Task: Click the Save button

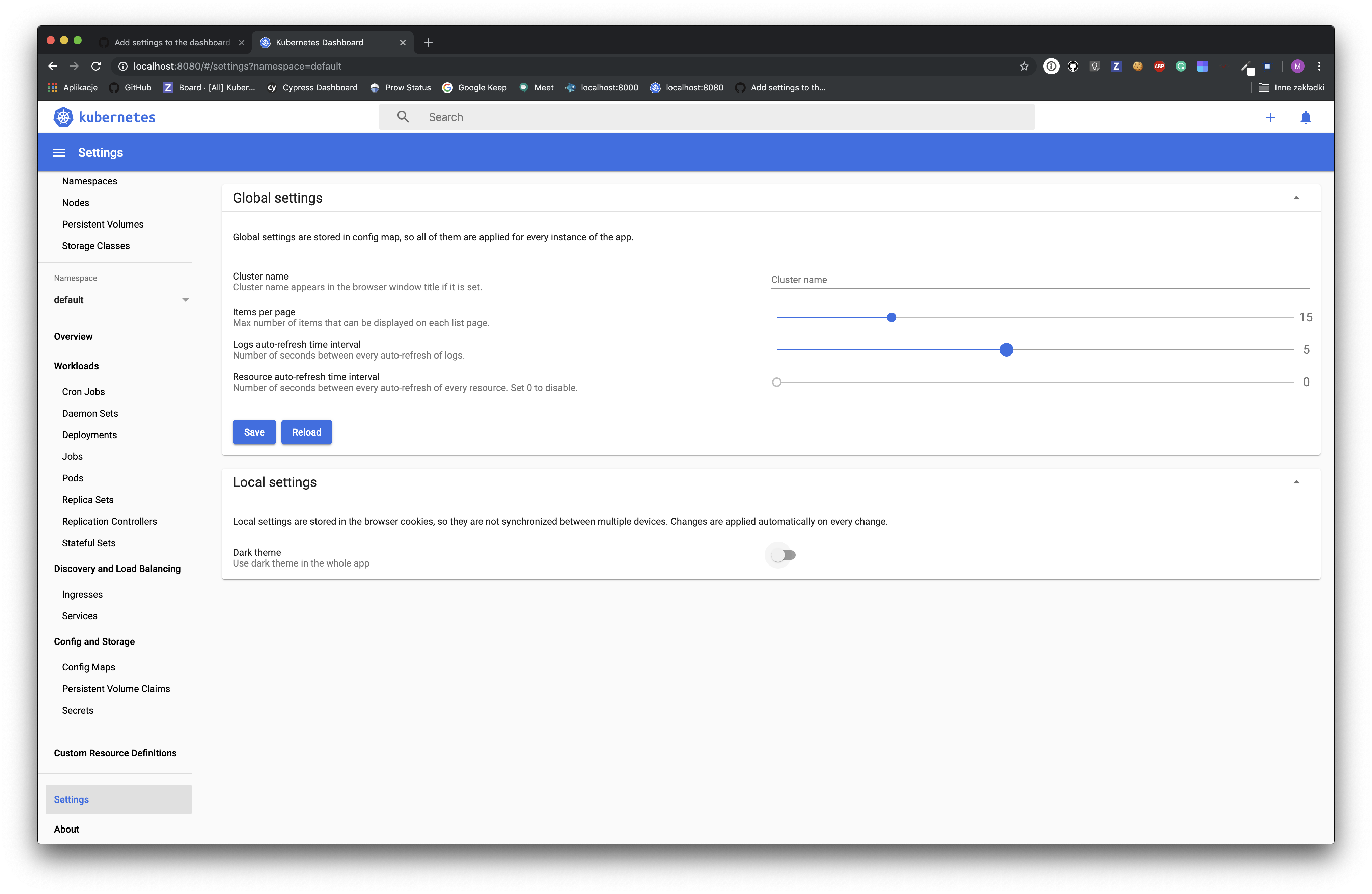Action: (254, 432)
